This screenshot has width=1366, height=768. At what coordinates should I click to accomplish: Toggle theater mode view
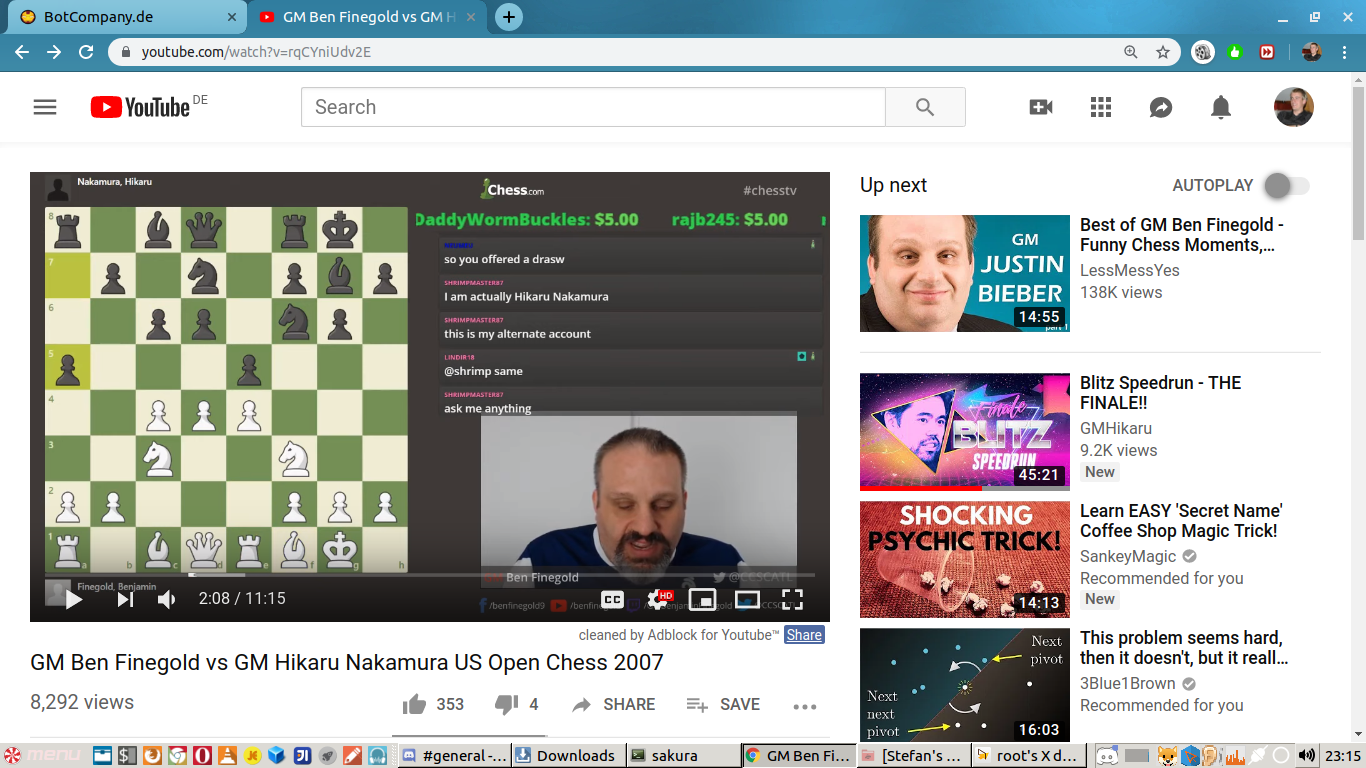[747, 599]
